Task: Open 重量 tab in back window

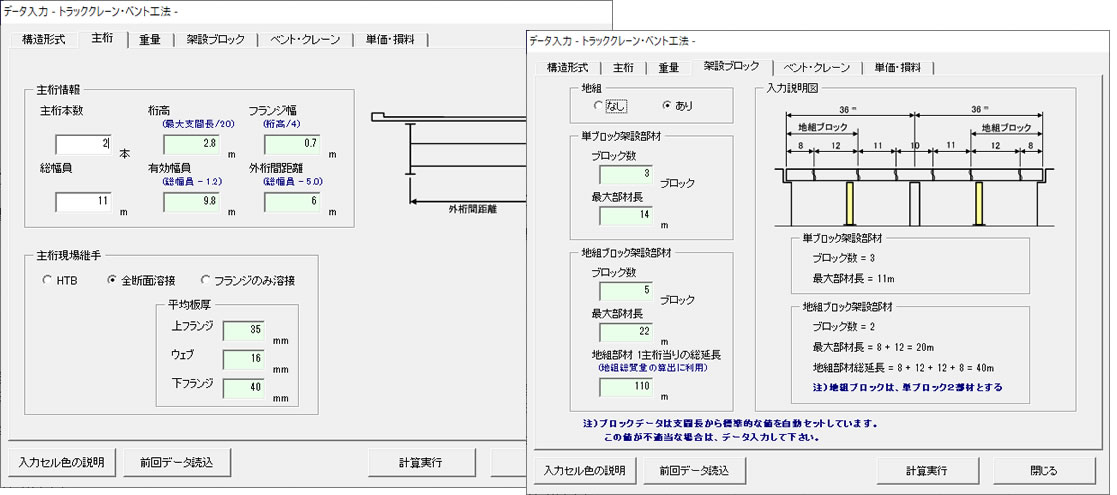Action: coord(150,40)
